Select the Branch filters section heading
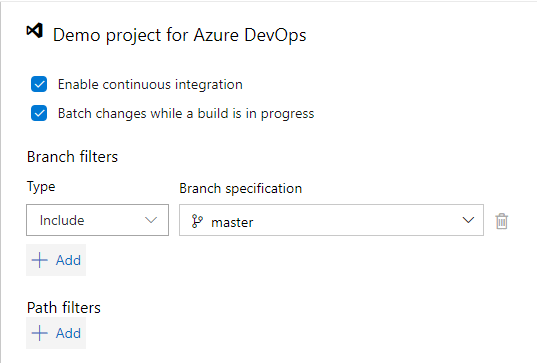This screenshot has width=537, height=363. click(72, 157)
